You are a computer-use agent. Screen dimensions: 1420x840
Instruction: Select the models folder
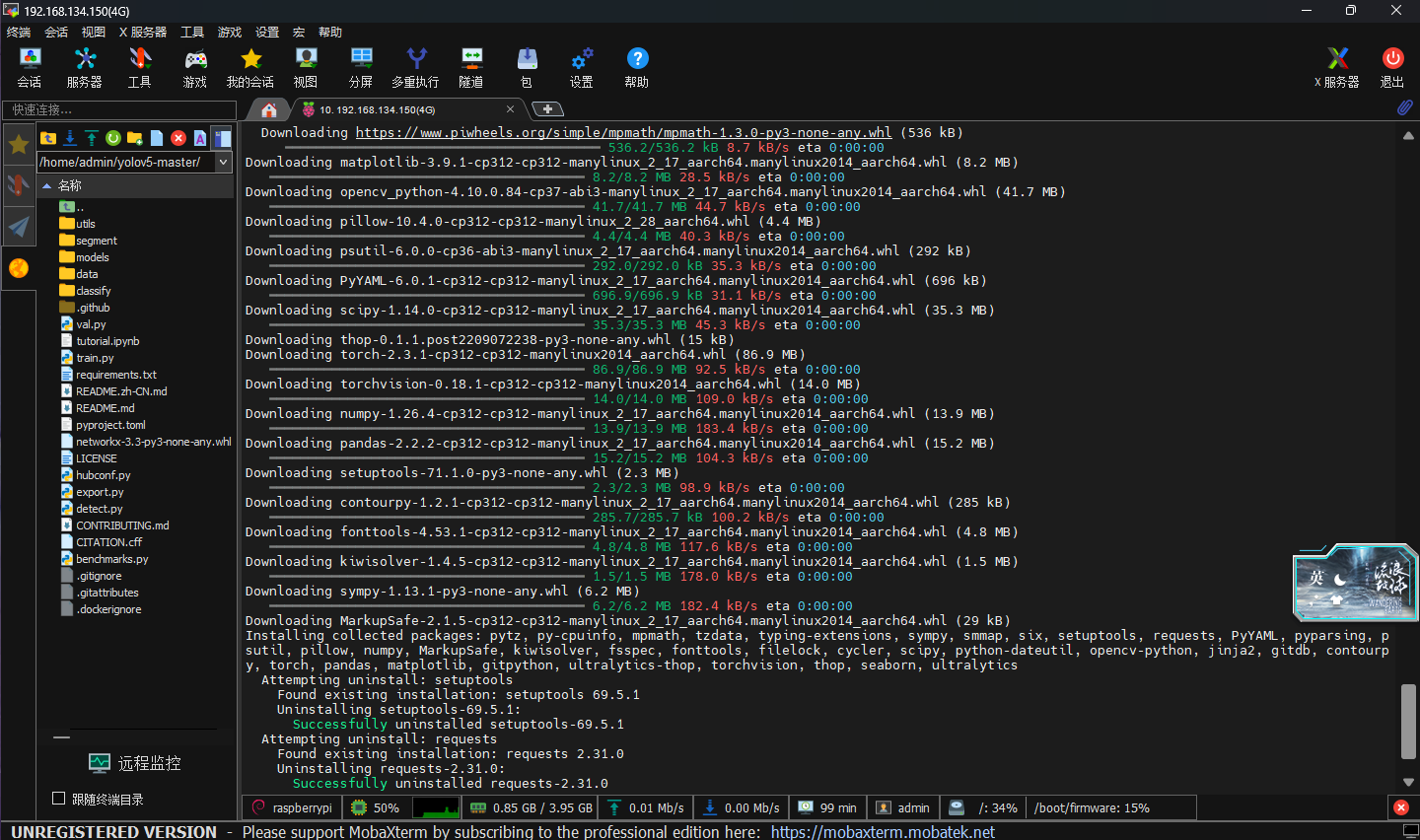coord(93,257)
